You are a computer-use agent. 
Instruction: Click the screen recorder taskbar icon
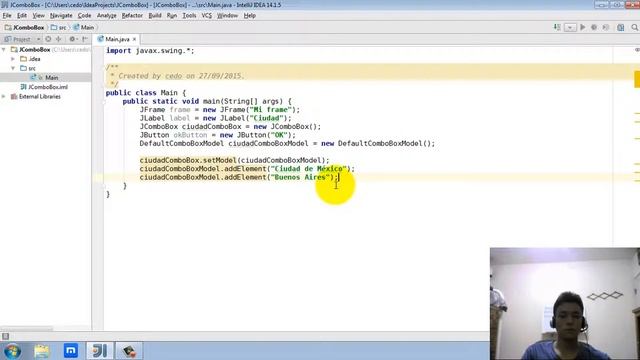click(129, 351)
